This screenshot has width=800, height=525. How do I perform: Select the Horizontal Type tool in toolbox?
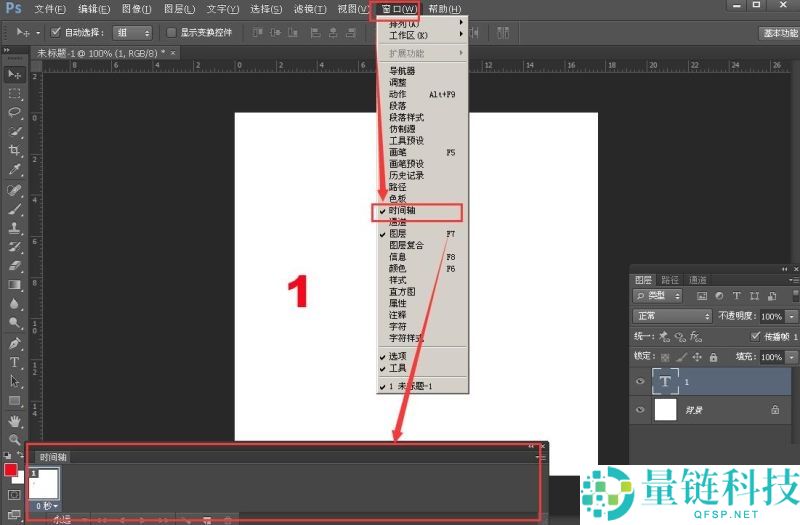tap(15, 362)
